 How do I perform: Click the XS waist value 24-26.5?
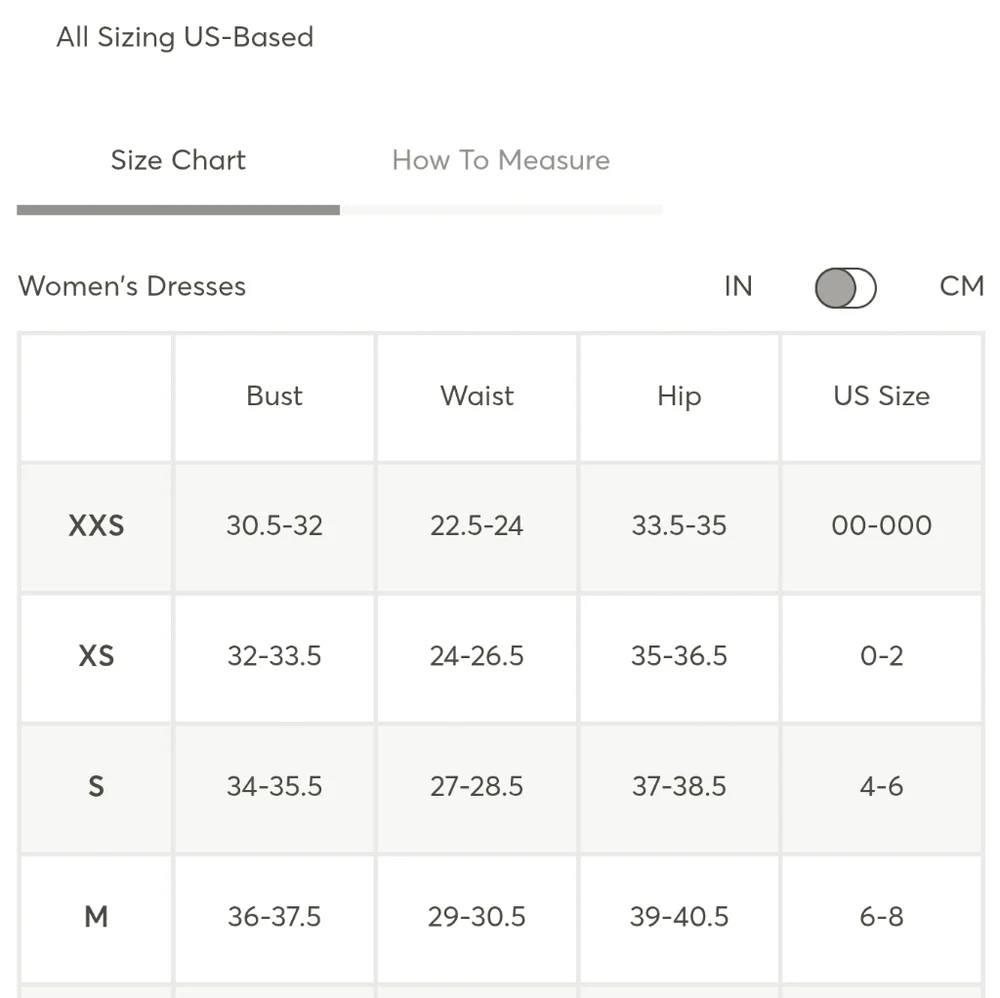[x=477, y=656]
